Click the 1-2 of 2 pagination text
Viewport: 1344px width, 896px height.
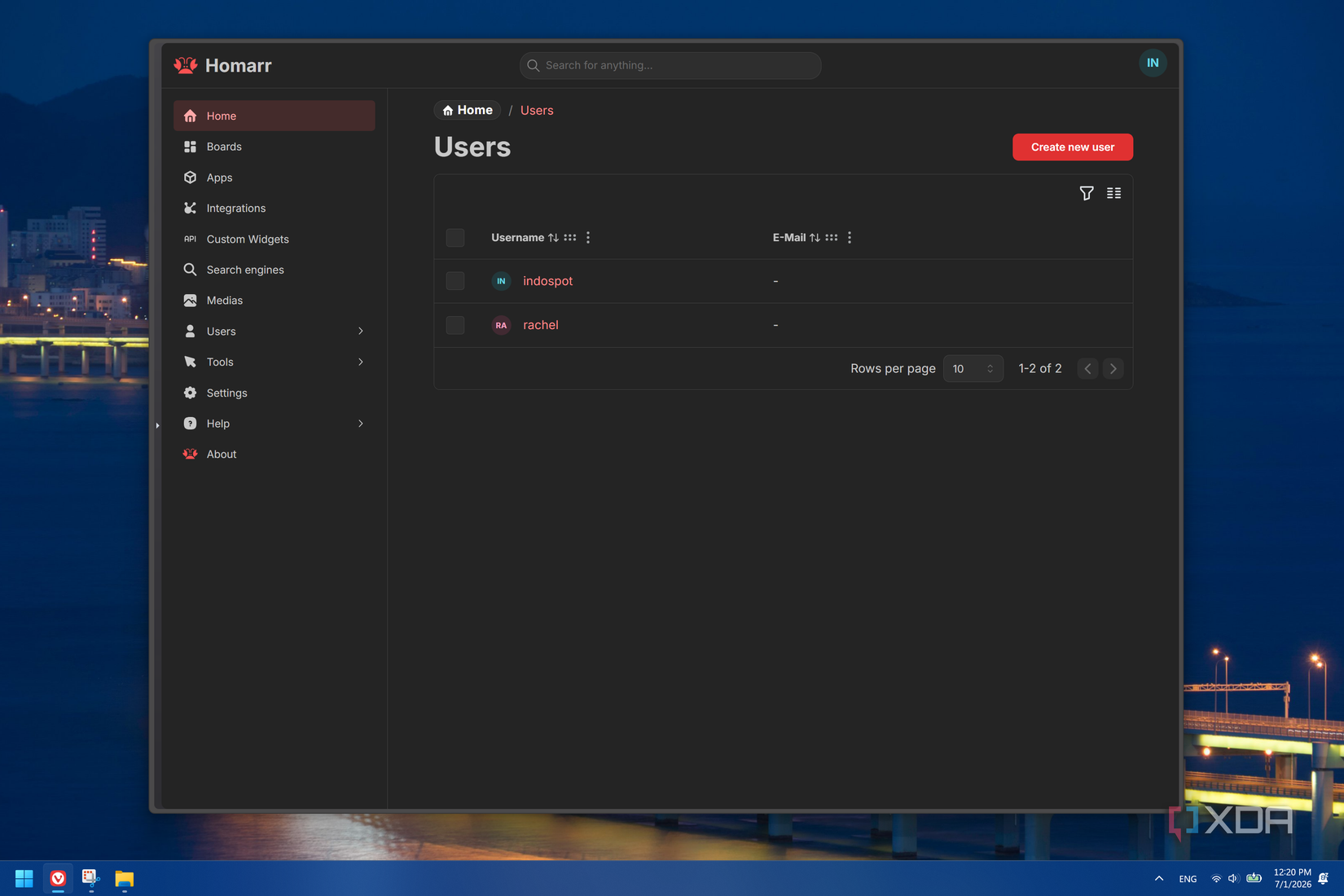coord(1040,369)
